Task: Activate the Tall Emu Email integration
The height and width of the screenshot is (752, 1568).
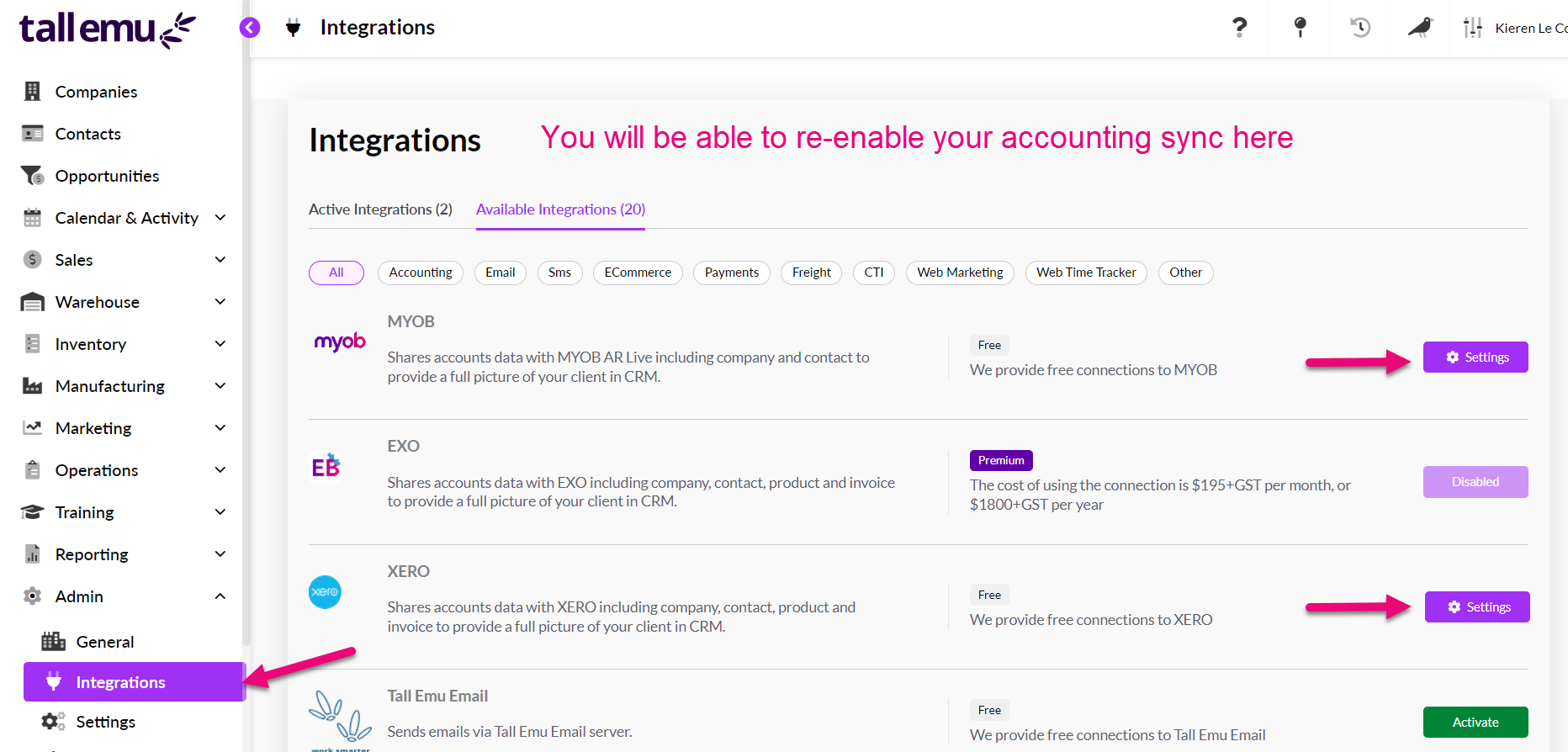Action: (x=1475, y=723)
